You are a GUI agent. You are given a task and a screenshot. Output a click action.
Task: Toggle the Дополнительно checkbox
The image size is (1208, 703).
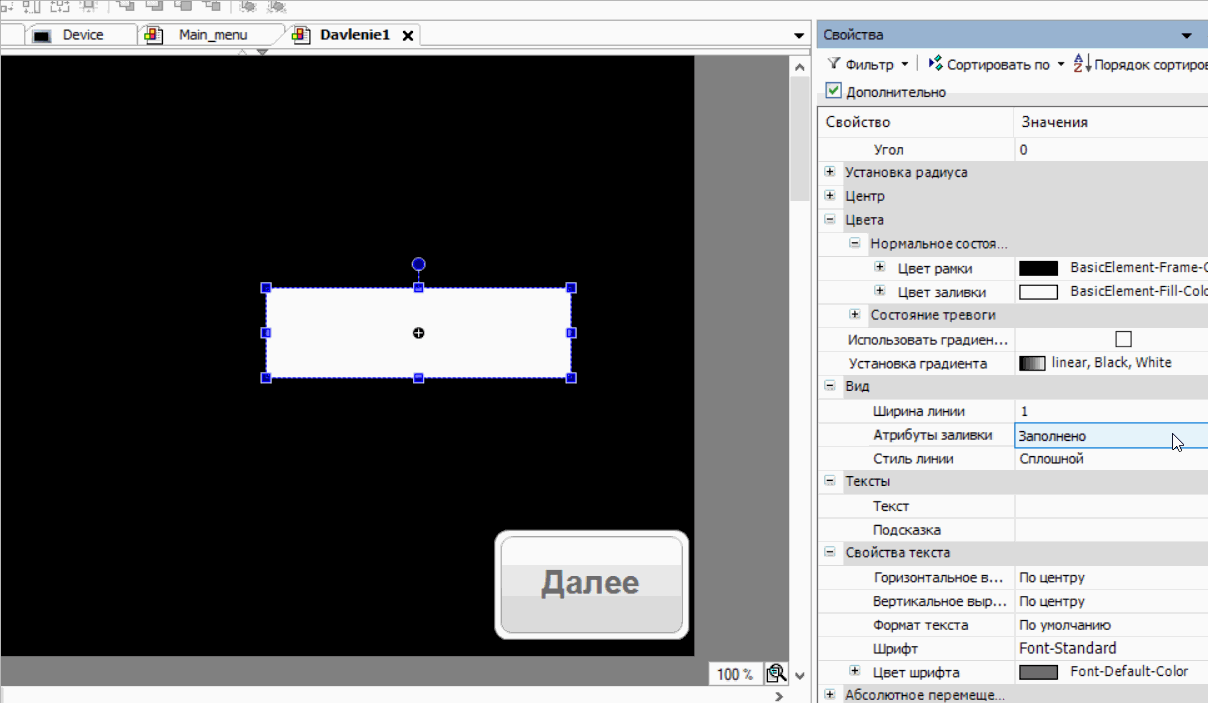tap(834, 91)
